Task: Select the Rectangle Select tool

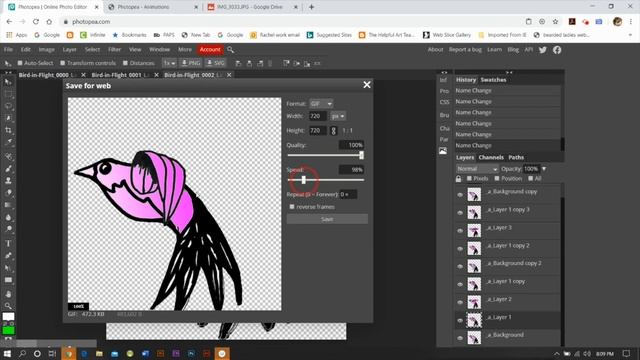Action: click(8, 94)
